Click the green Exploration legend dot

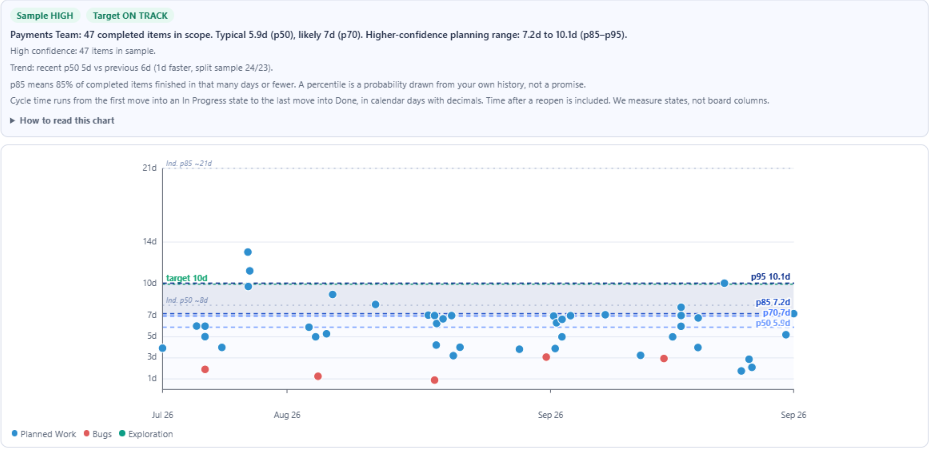[x=122, y=434]
